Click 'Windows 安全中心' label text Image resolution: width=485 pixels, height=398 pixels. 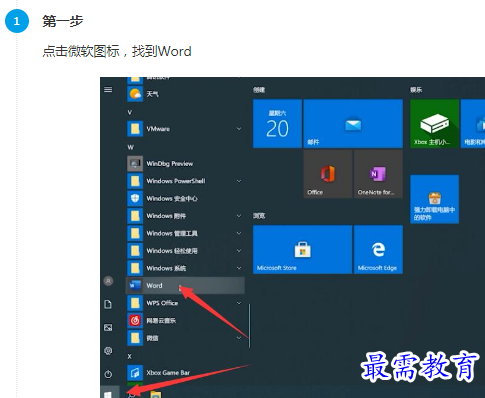pos(172,199)
